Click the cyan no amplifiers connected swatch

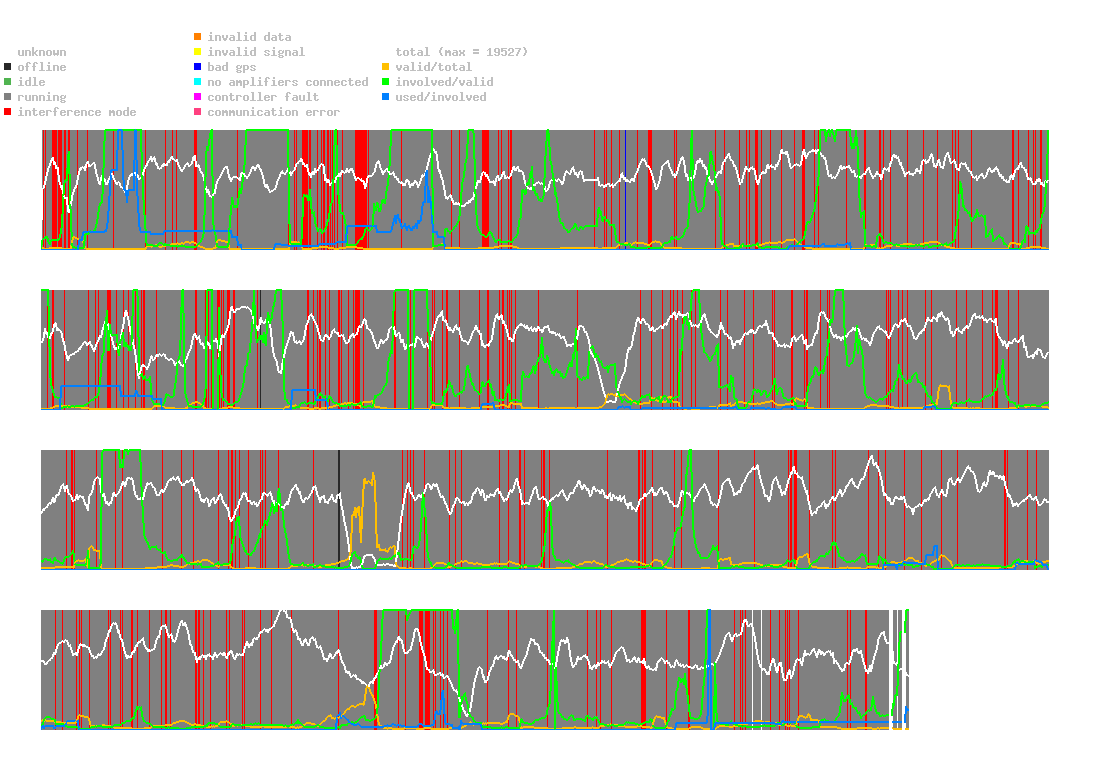pyautogui.click(x=198, y=82)
